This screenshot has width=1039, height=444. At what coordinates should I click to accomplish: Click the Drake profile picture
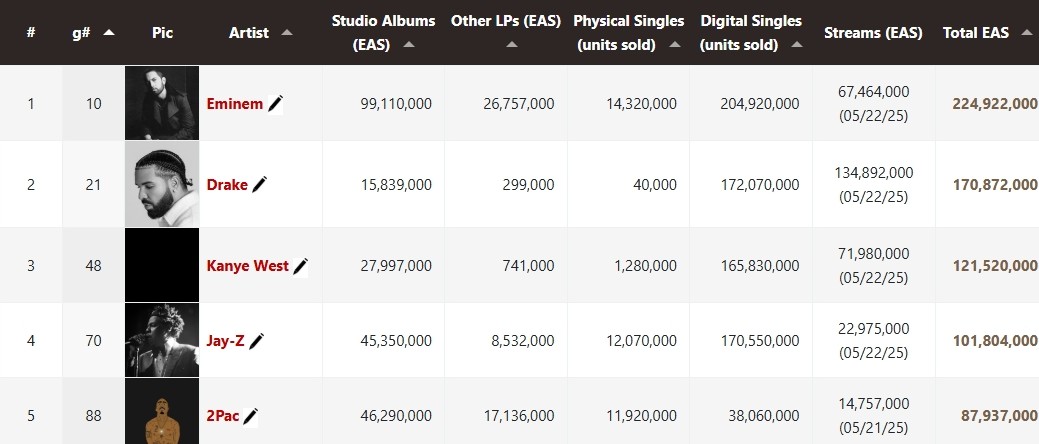(162, 184)
